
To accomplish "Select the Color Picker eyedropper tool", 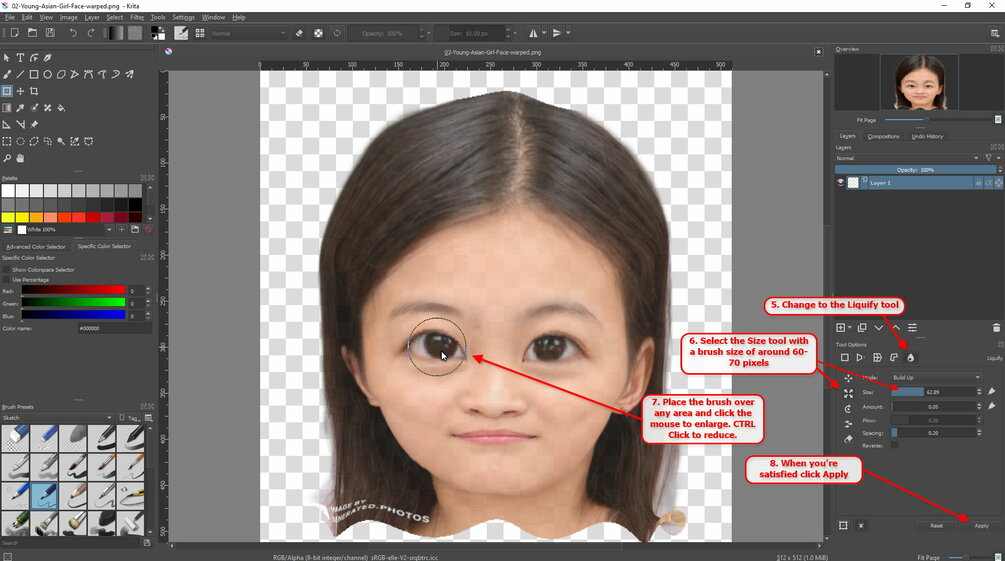I will click(20, 108).
